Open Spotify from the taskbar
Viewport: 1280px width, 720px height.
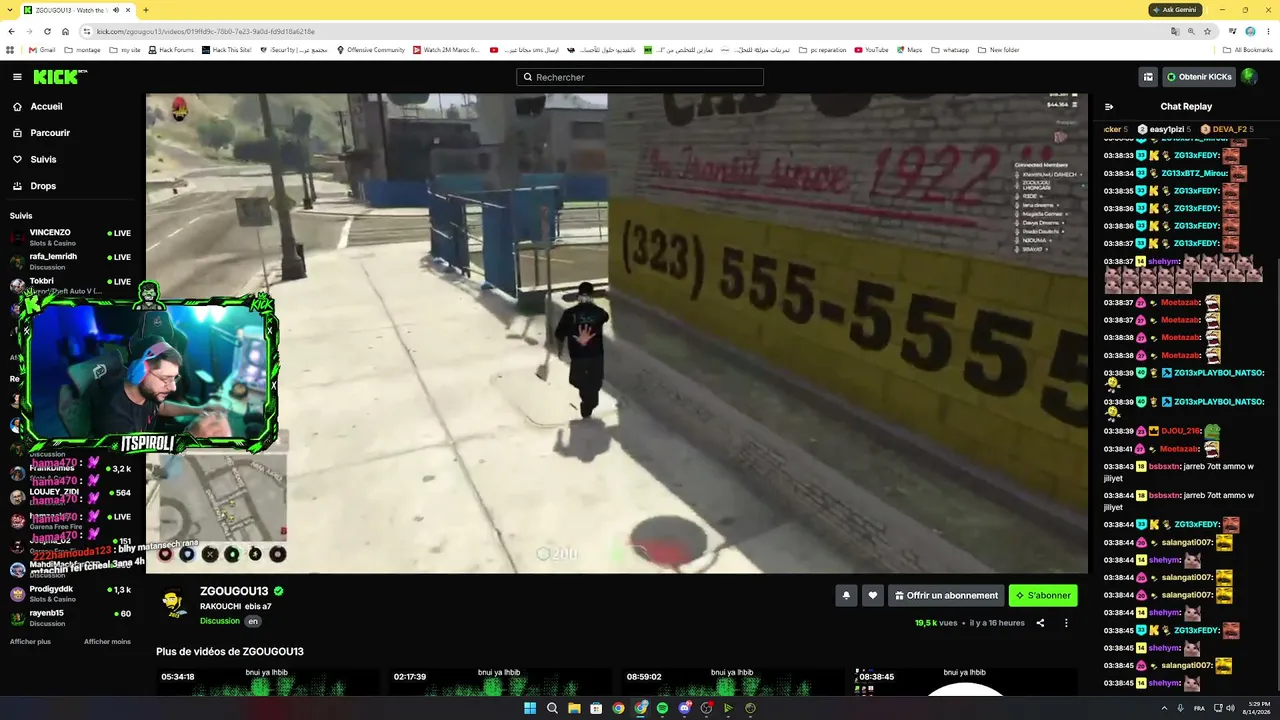[x=662, y=708]
